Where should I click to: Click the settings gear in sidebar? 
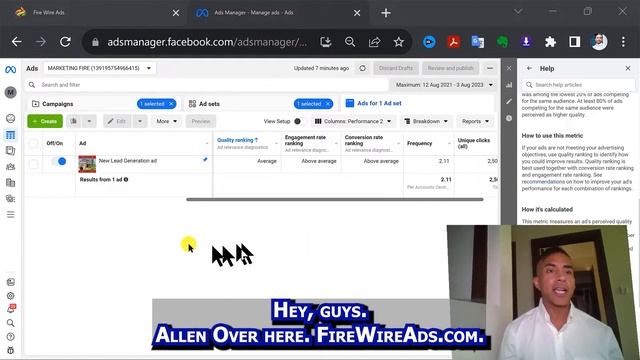11,296
